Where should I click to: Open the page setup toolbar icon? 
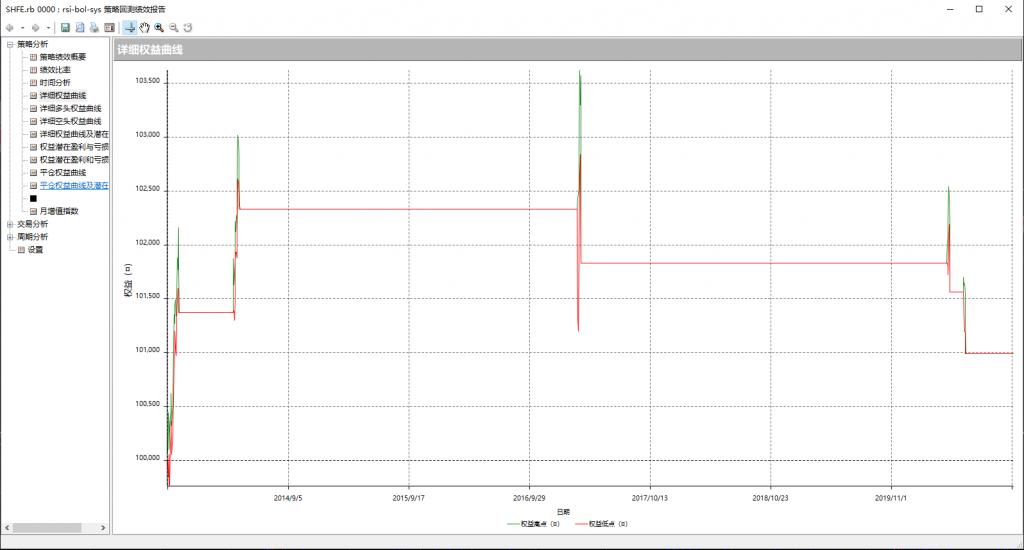tap(109, 27)
